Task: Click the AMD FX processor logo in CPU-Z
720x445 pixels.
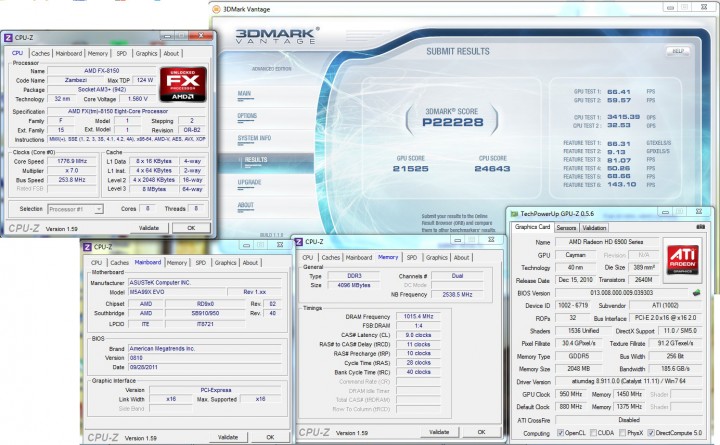Action: click(183, 84)
